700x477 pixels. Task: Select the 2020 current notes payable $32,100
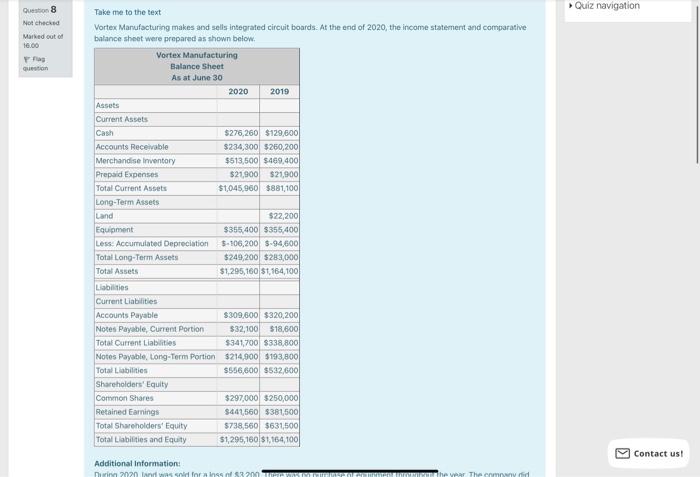(x=244, y=329)
